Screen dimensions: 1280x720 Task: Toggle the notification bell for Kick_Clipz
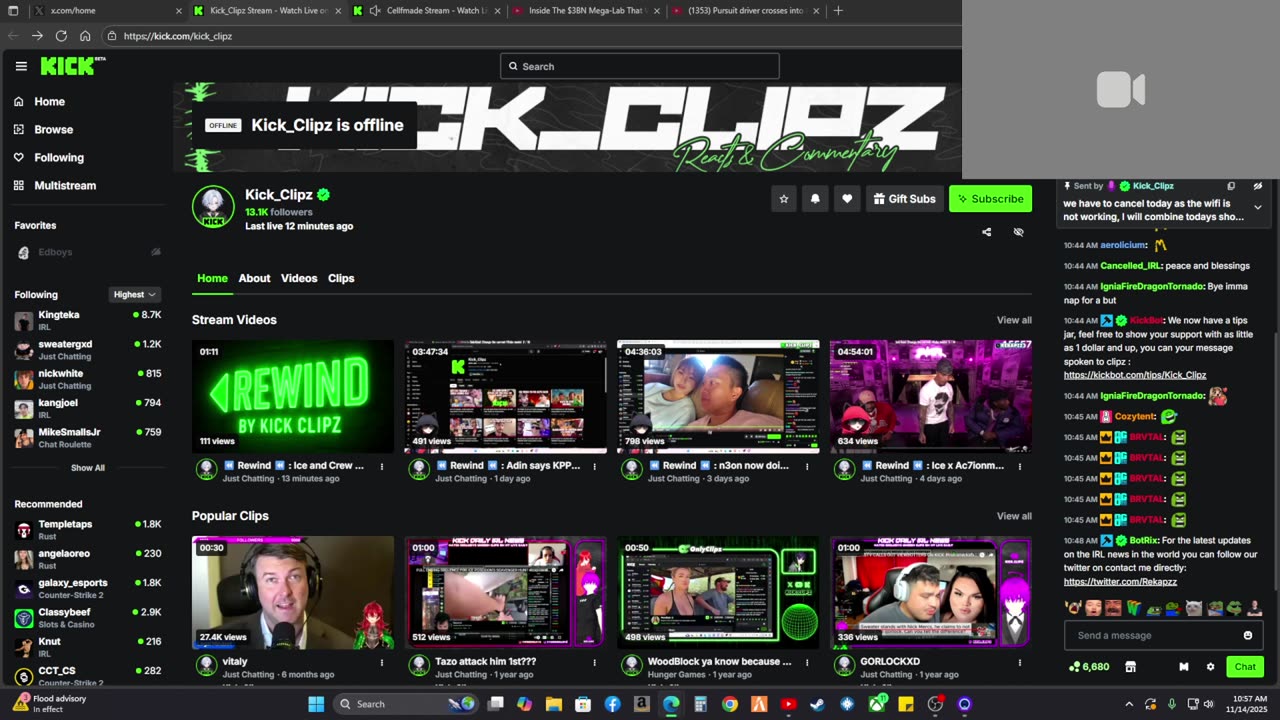pos(815,199)
